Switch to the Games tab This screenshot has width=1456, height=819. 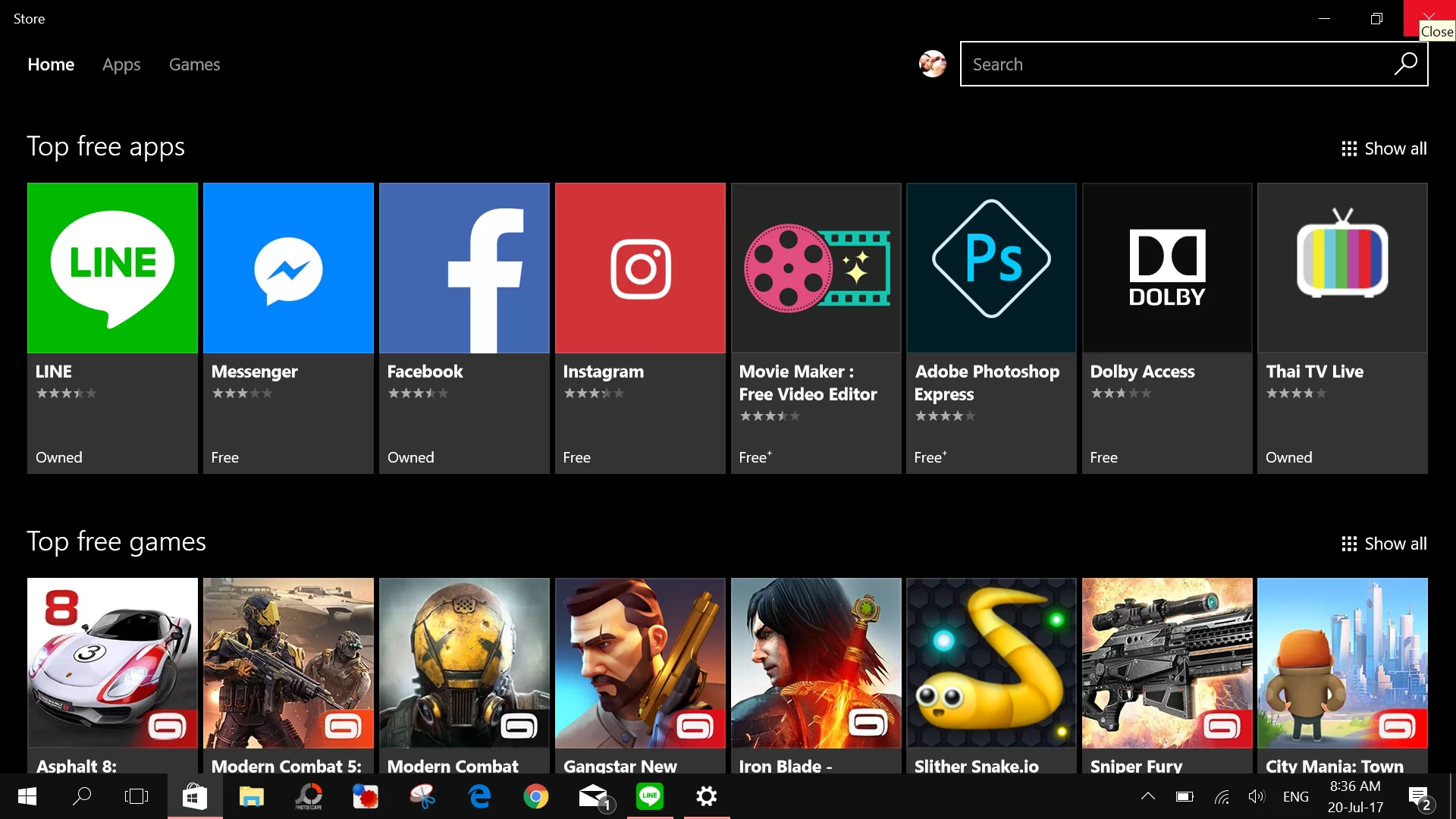coord(194,64)
